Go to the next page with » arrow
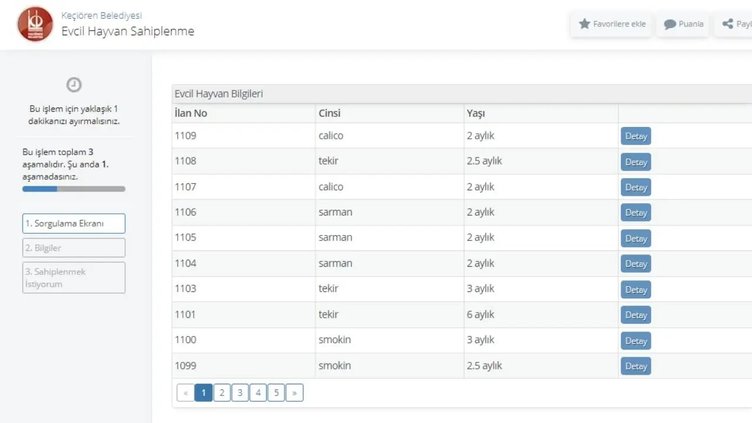The width and height of the screenshot is (752, 423). 294,393
